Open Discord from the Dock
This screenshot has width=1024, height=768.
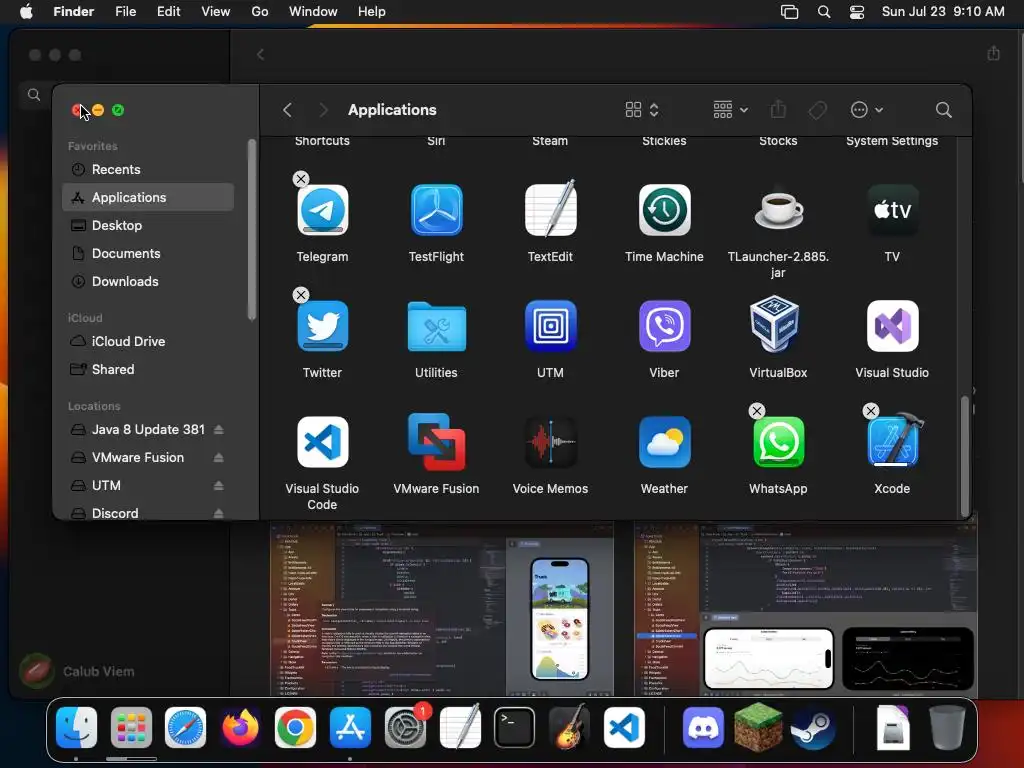coord(703,728)
